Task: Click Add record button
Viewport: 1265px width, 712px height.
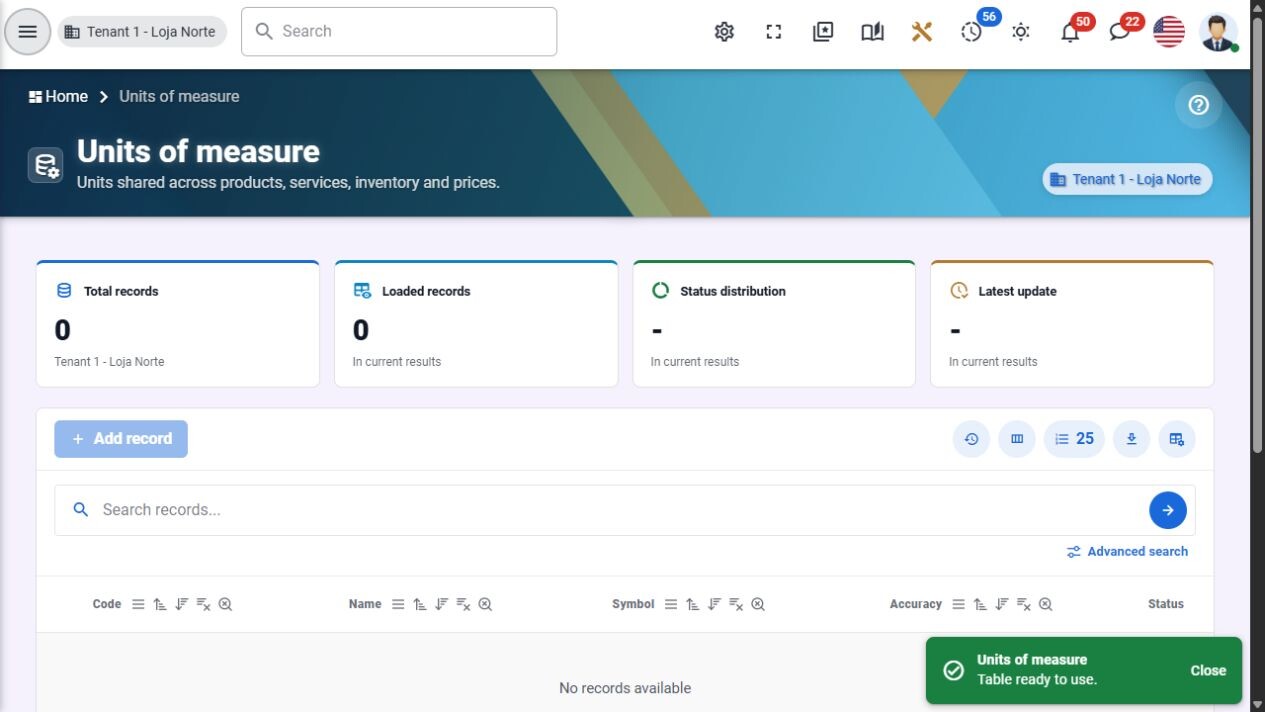Action: pyautogui.click(x=121, y=439)
